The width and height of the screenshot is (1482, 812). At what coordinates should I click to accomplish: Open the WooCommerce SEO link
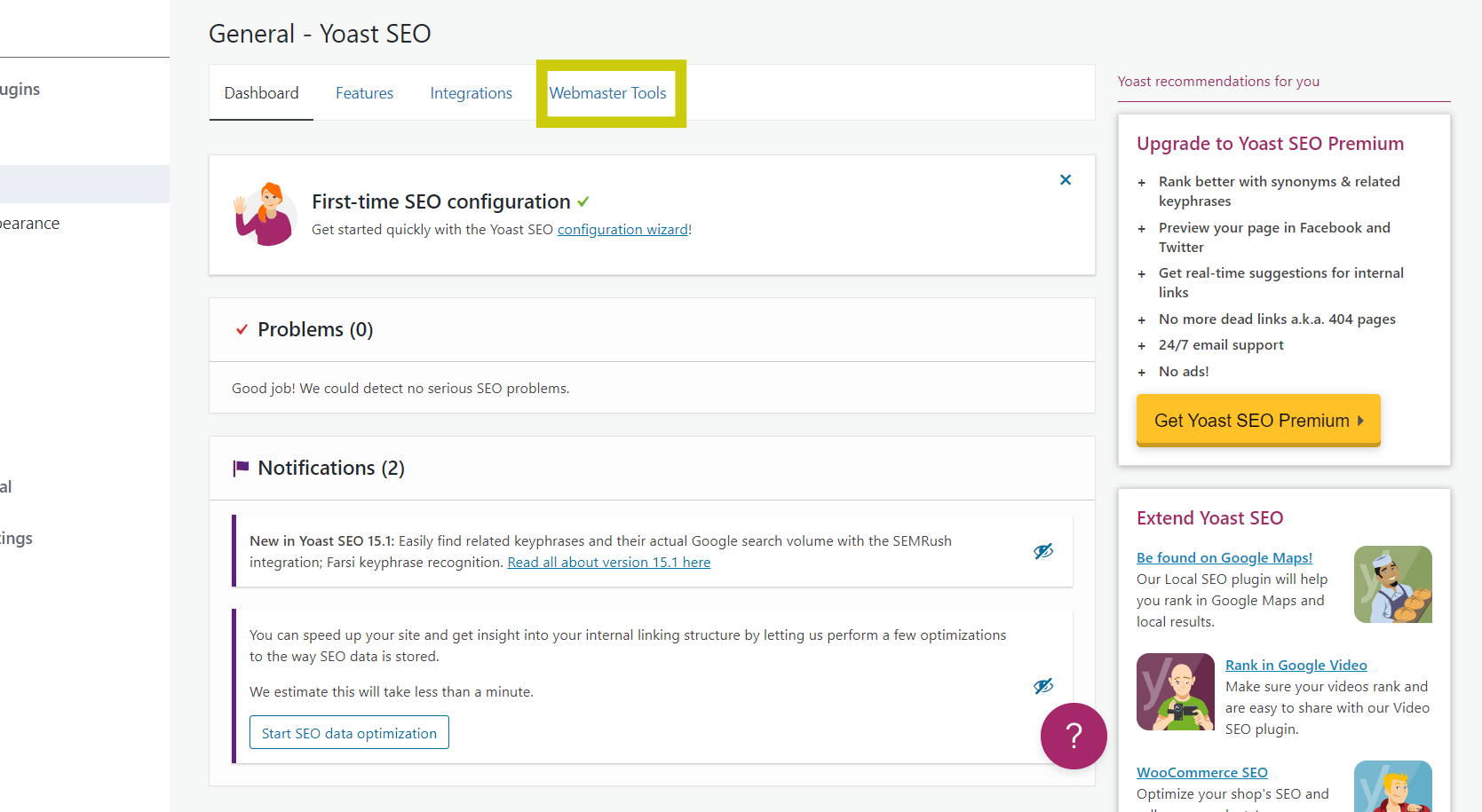[x=1202, y=772]
